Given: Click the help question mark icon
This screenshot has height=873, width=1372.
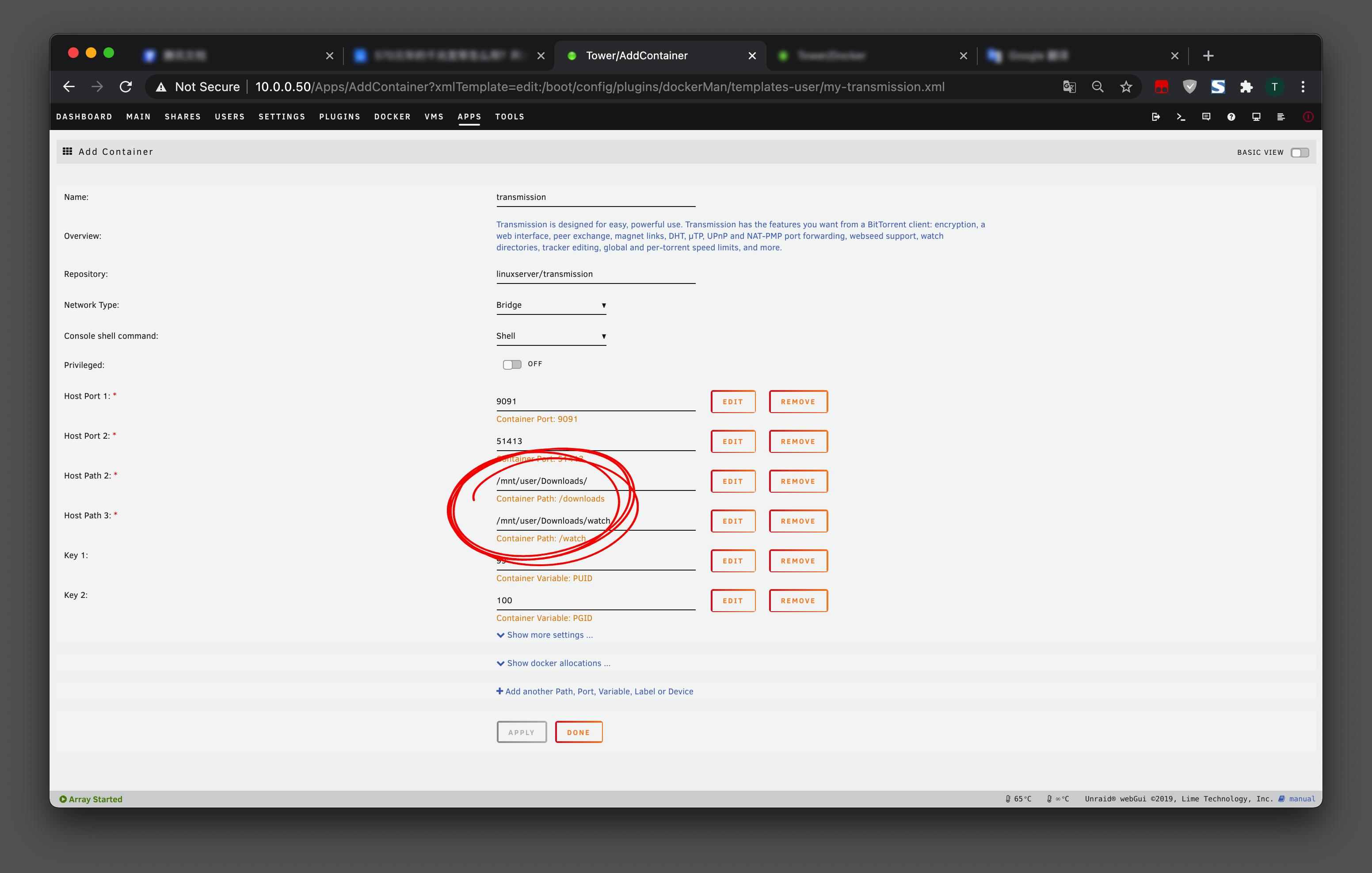Looking at the screenshot, I should [1231, 117].
